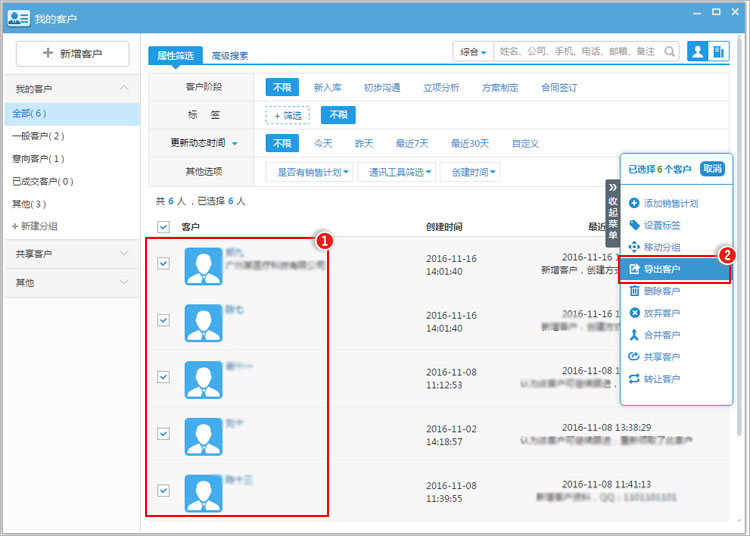Focus the customer search input field

[x=580, y=51]
